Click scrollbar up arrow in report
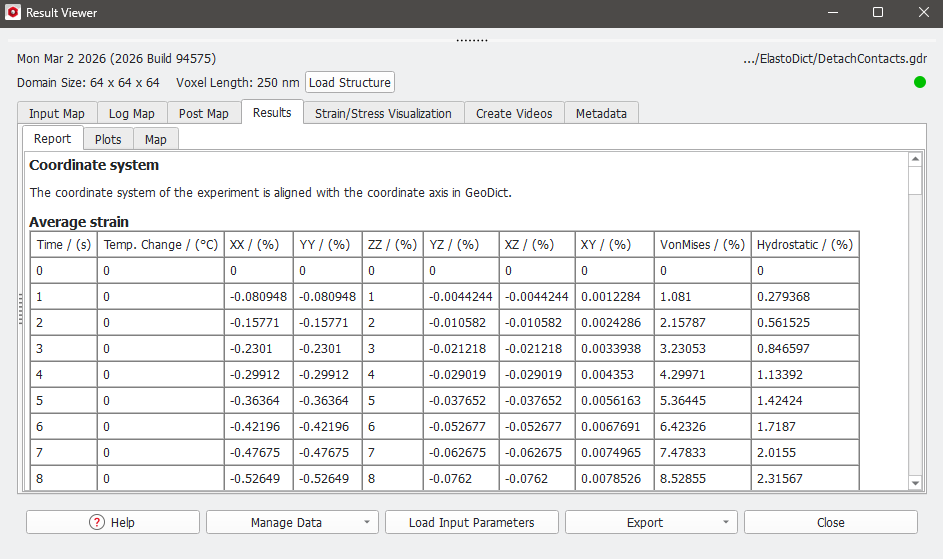This screenshot has width=943, height=559. tap(914, 159)
